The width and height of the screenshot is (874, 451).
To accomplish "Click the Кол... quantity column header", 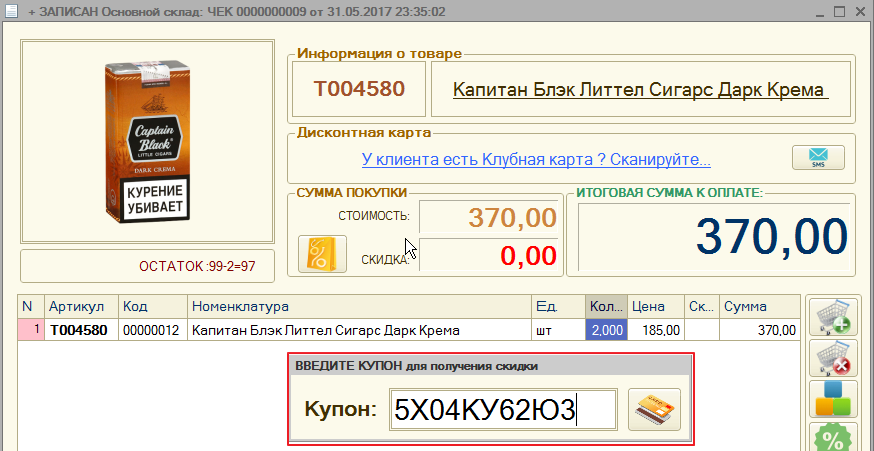I will 606,307.
